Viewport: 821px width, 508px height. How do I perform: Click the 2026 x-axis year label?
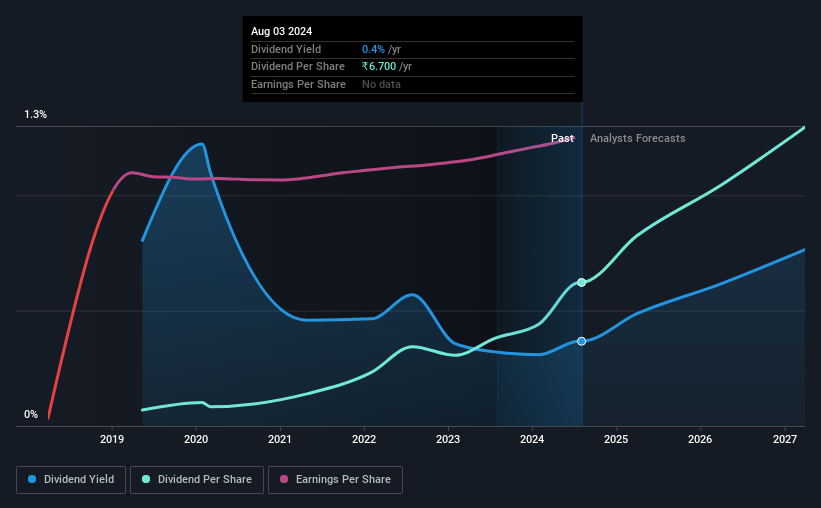[x=700, y=439]
